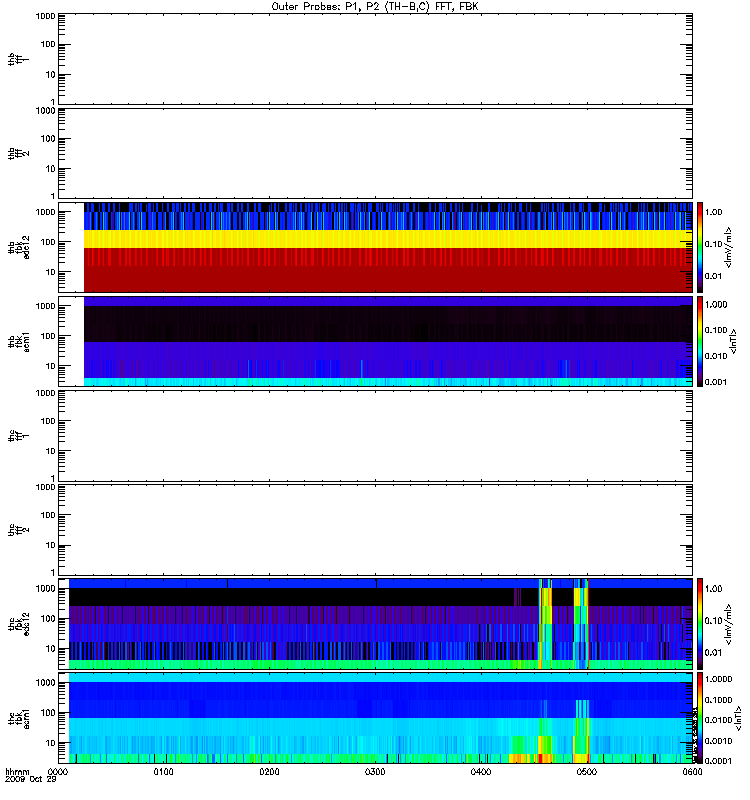Viewport: 750px width, 800px height.
Task: Click the '1.0000' tick on thc scm1 color bar
Action: 718,679
